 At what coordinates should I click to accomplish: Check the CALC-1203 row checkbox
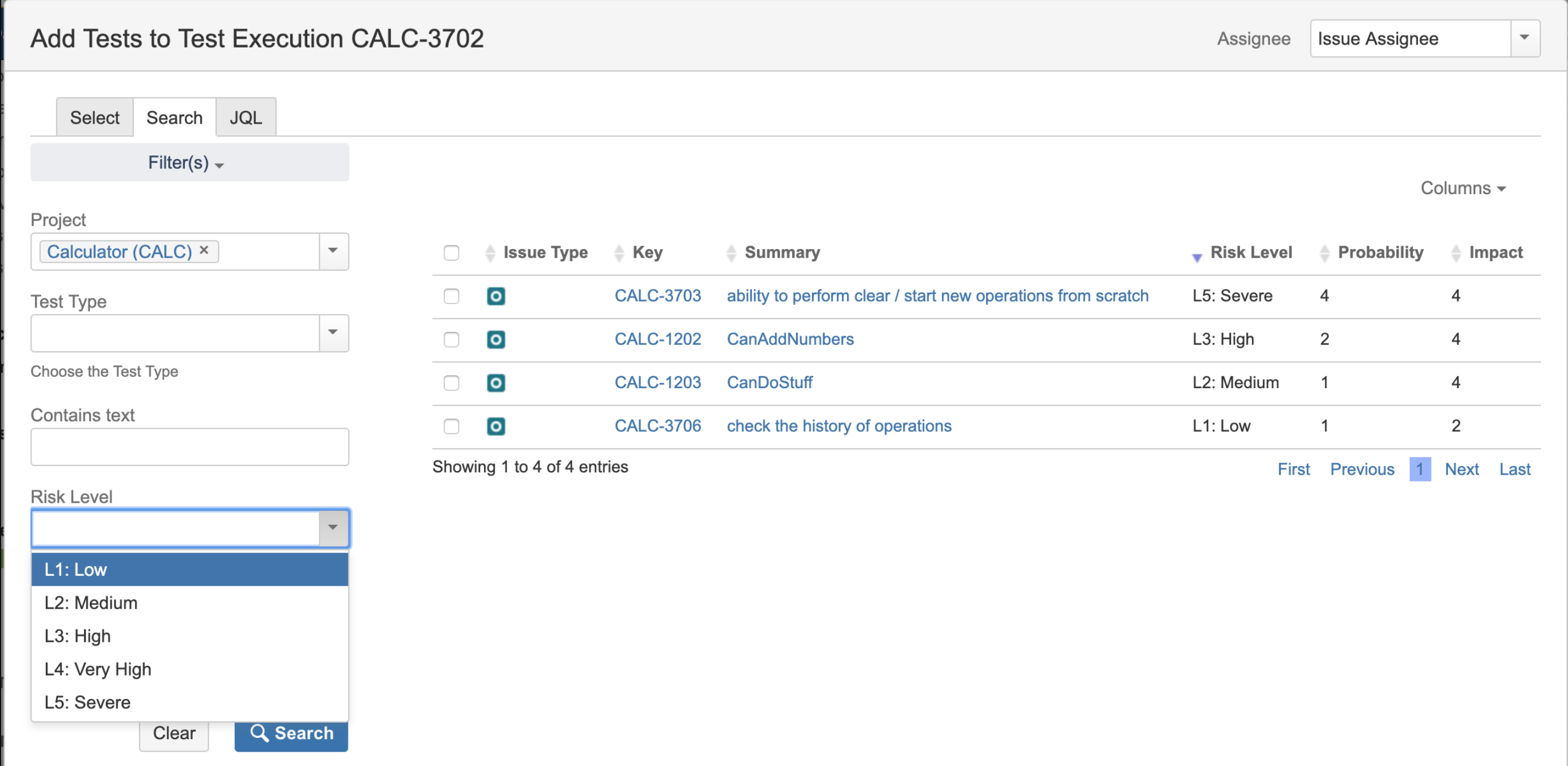[451, 382]
